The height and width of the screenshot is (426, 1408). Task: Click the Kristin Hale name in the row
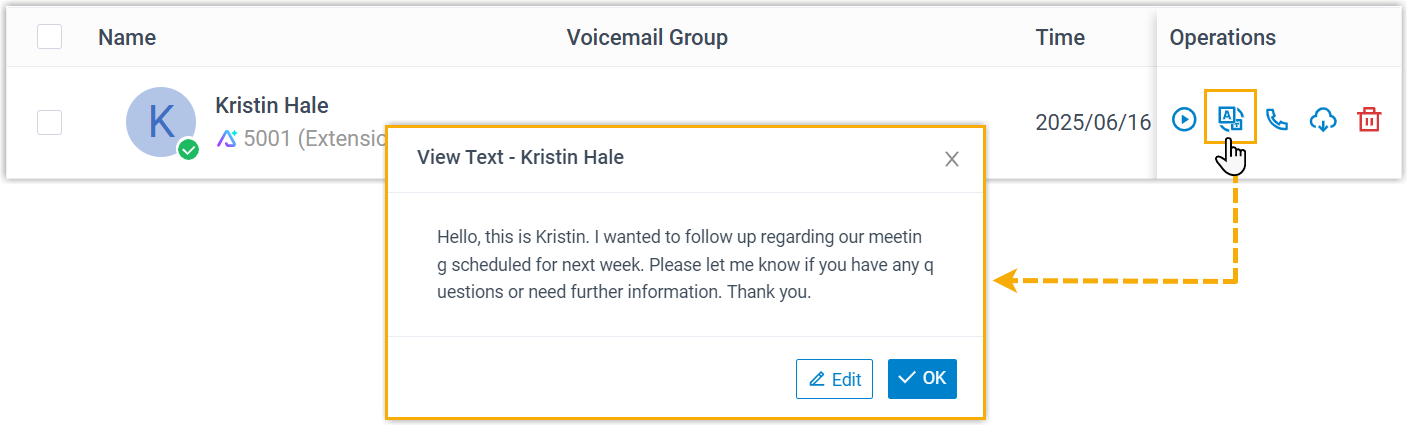pyautogui.click(x=272, y=105)
